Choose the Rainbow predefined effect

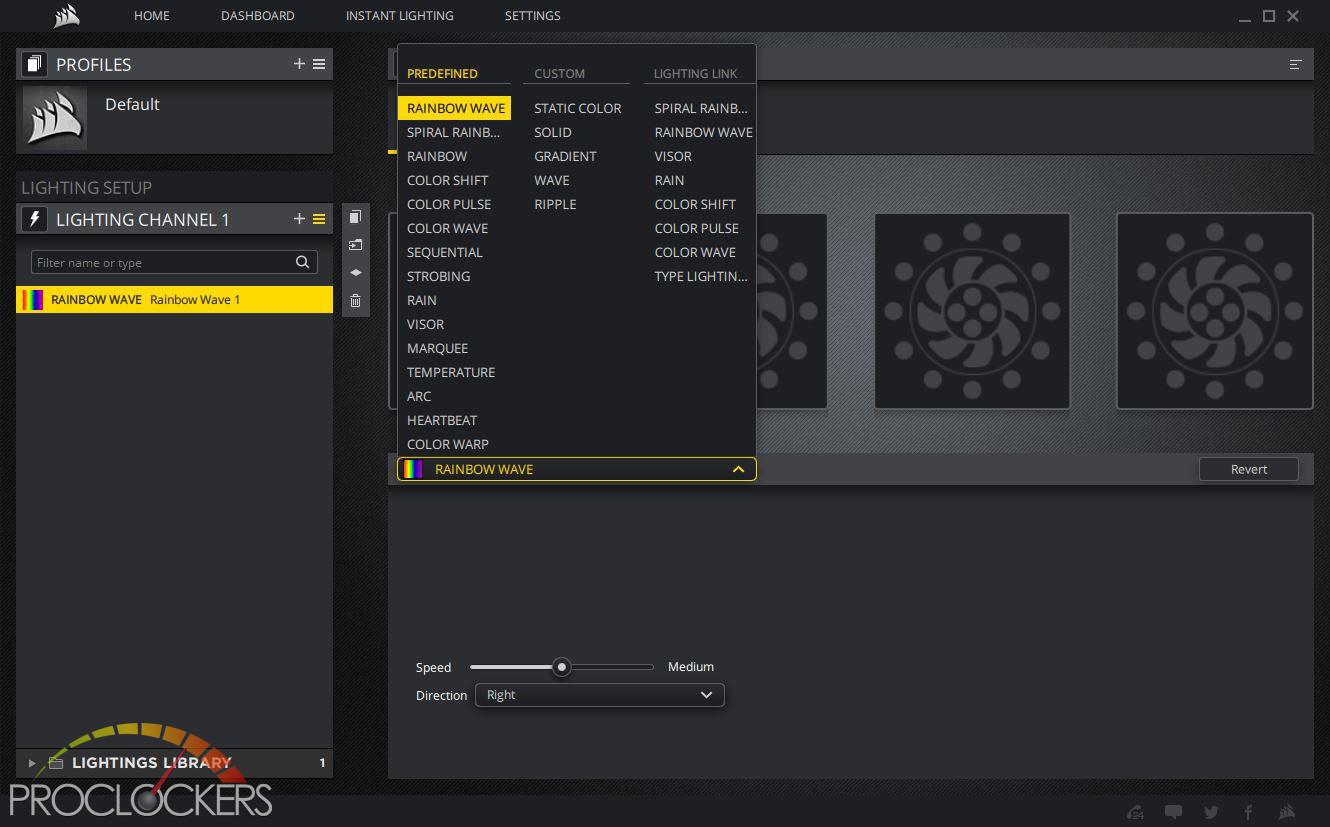pos(437,156)
